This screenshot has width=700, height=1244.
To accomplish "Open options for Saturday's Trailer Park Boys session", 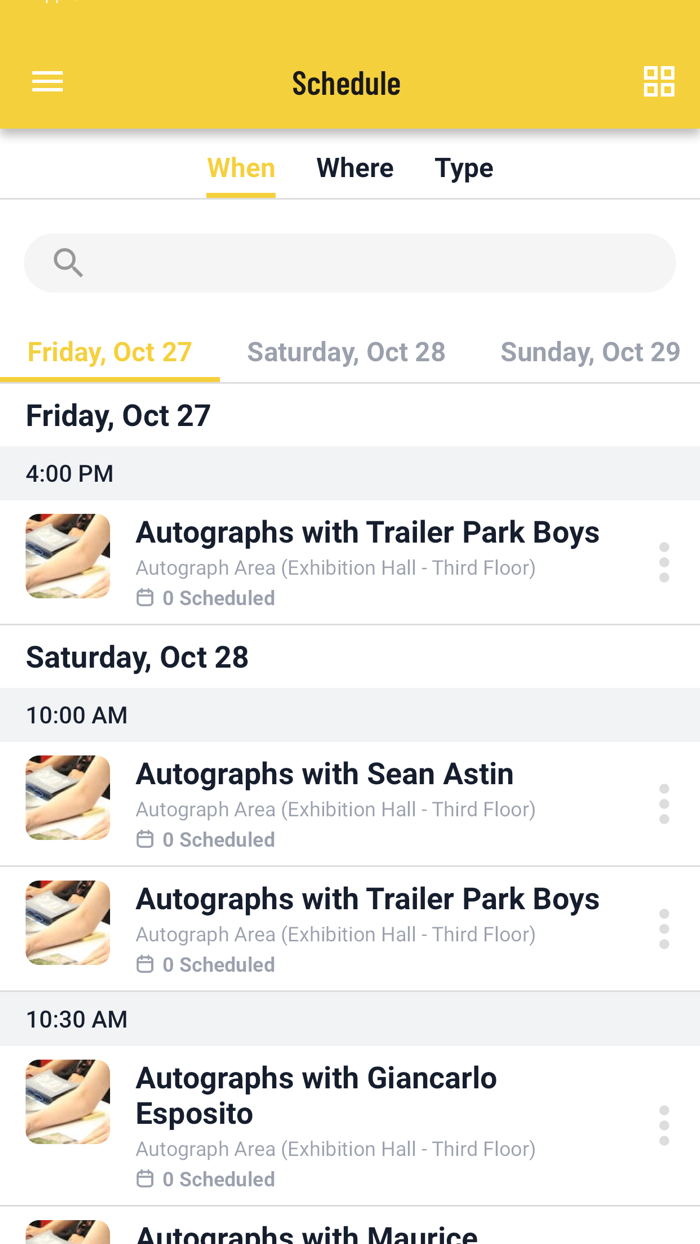I will click(664, 928).
